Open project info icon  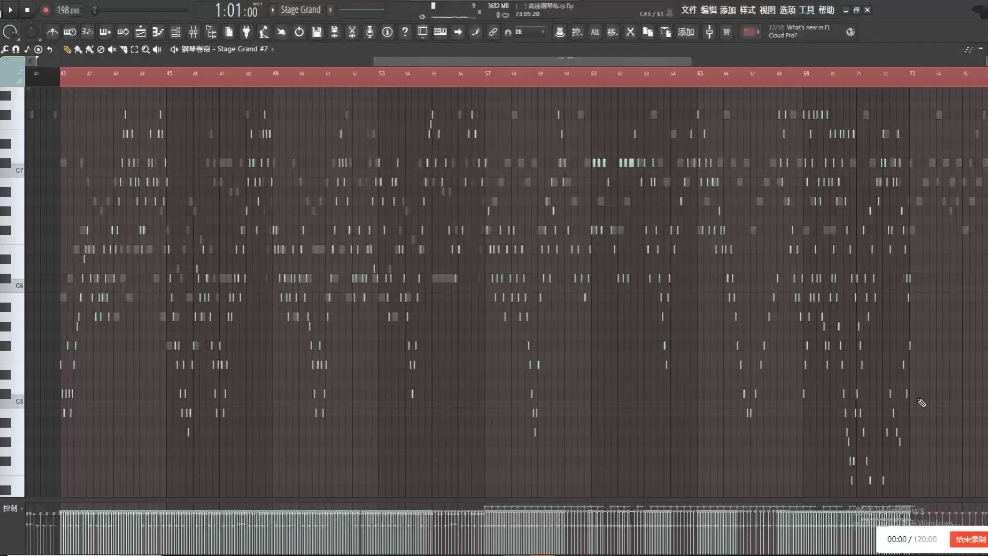point(388,32)
